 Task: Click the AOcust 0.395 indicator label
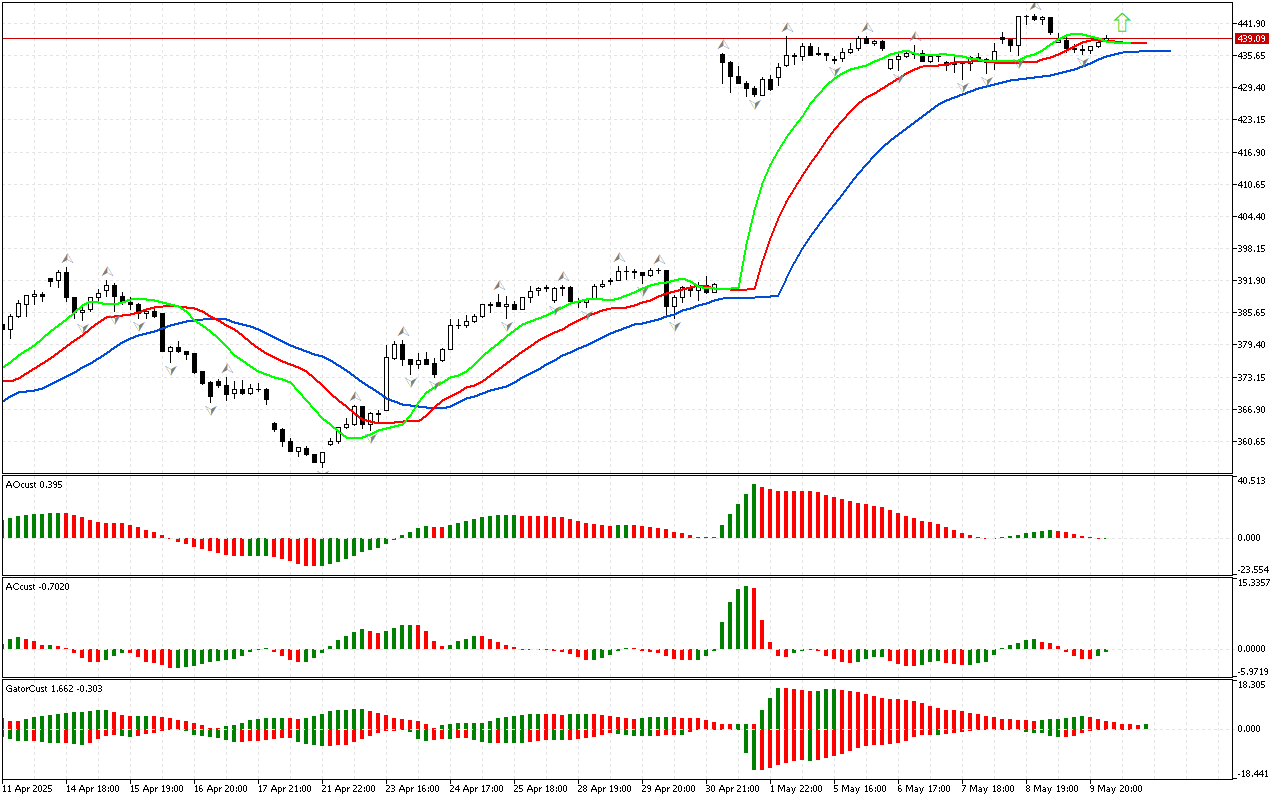click(34, 484)
